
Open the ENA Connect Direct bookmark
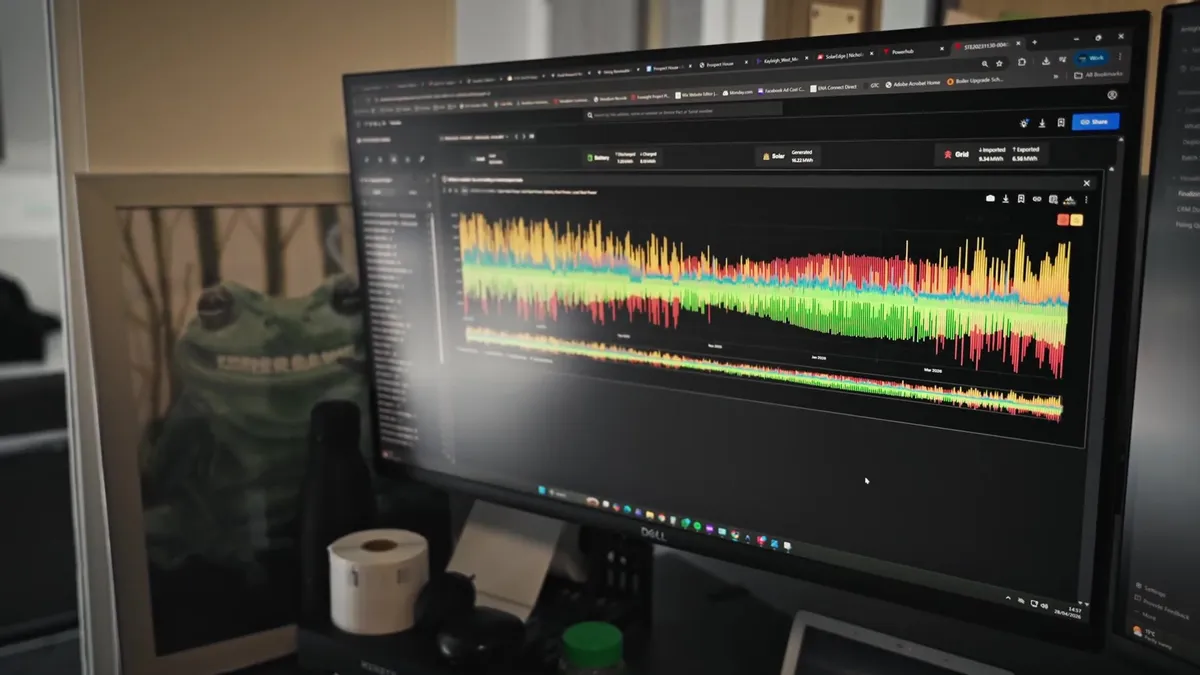832,87
